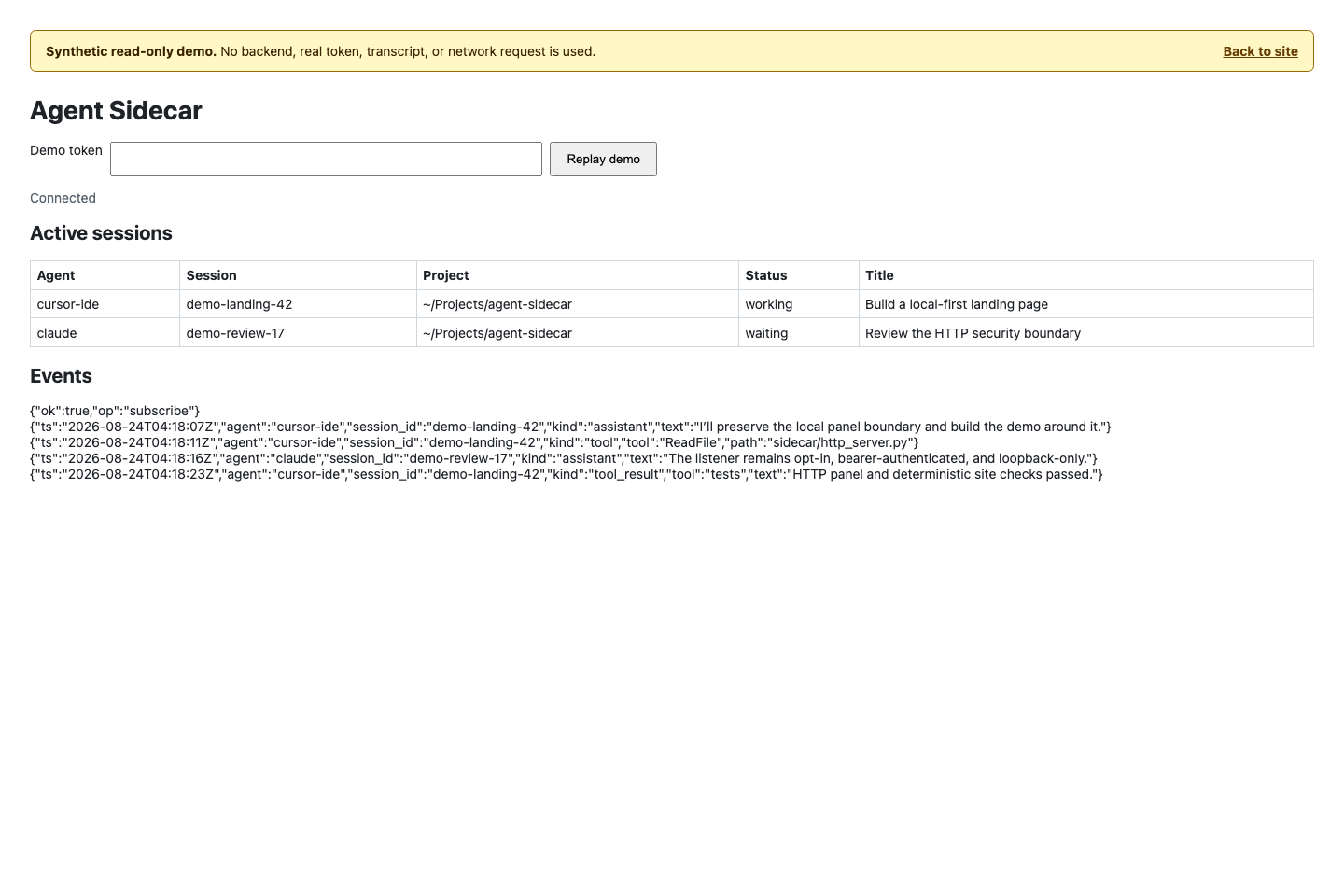Click the Status column header

(x=798, y=275)
